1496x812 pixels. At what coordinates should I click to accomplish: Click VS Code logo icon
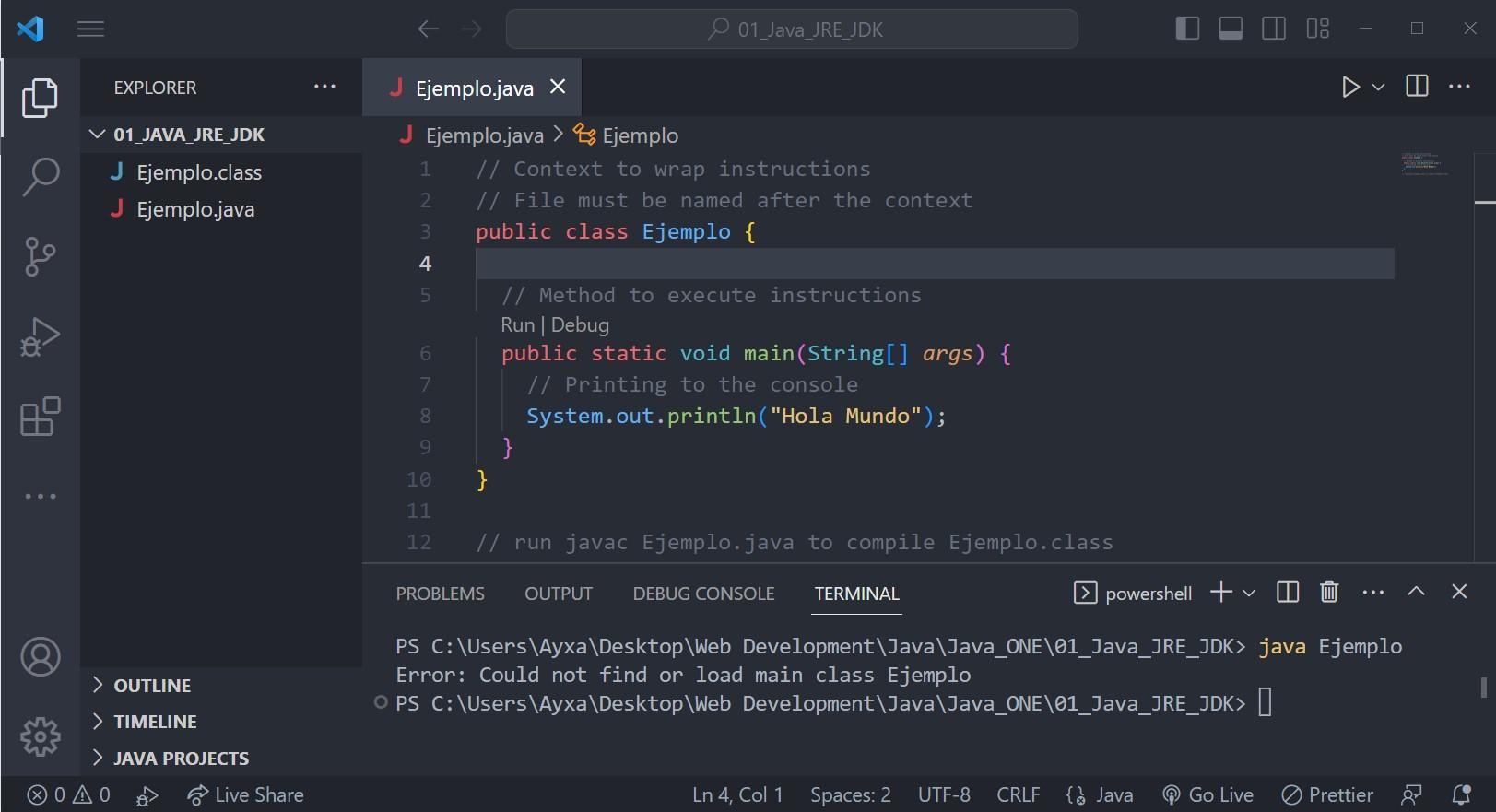click(30, 29)
